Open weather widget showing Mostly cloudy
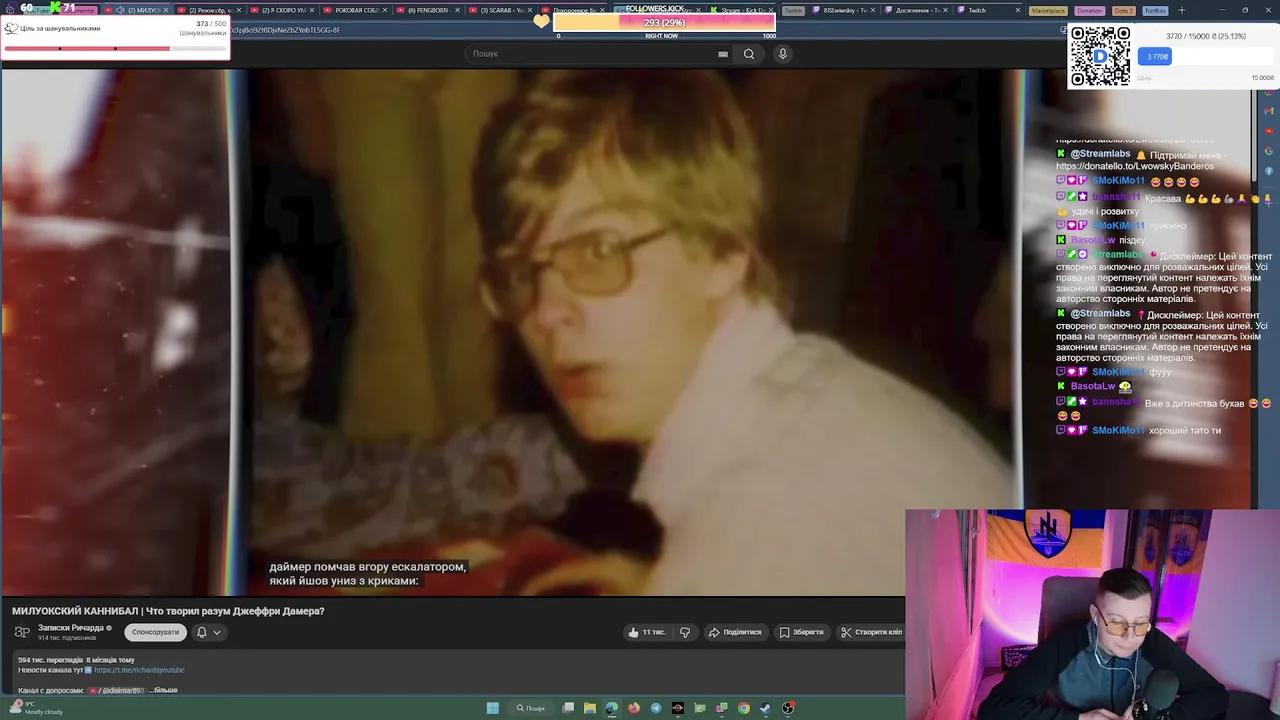1280x720 pixels. (36, 708)
